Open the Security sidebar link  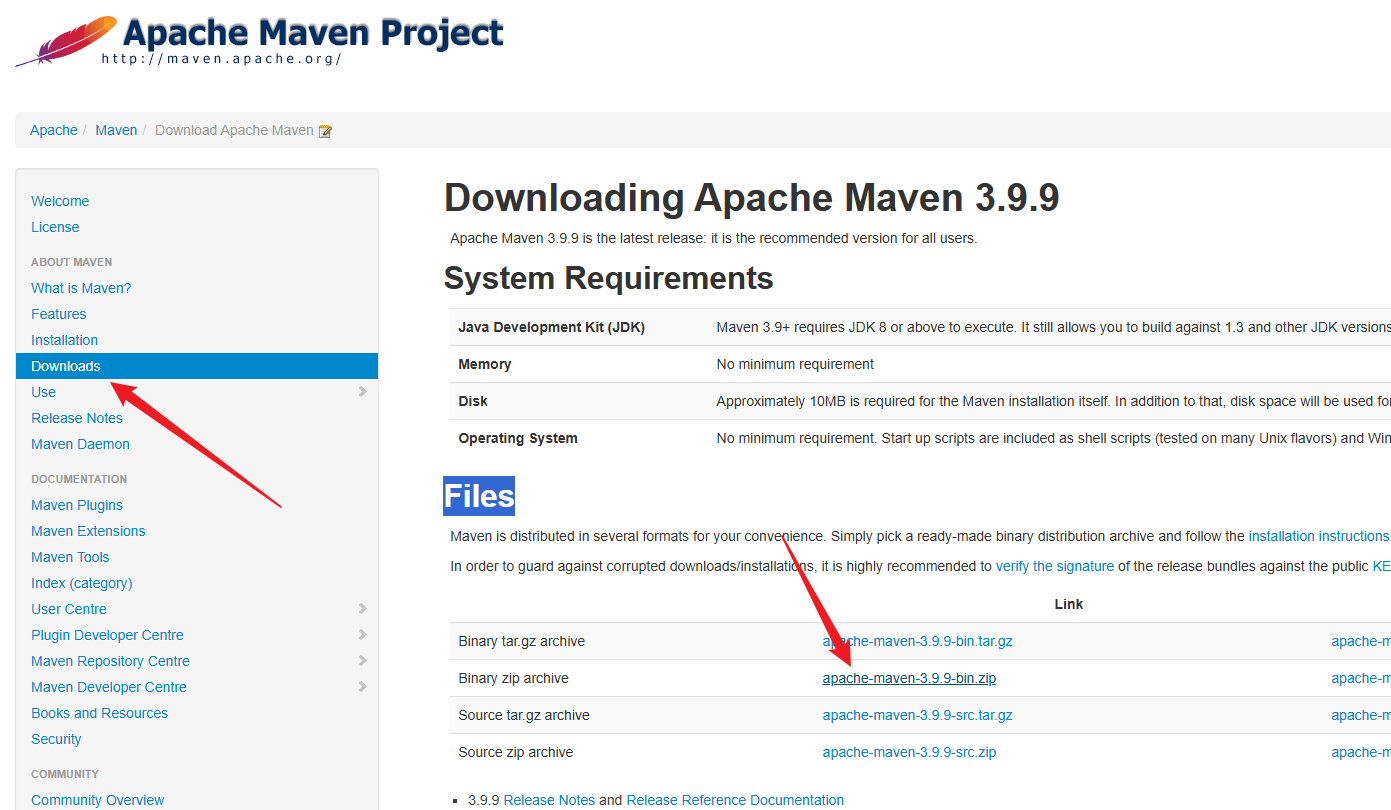(x=56, y=739)
